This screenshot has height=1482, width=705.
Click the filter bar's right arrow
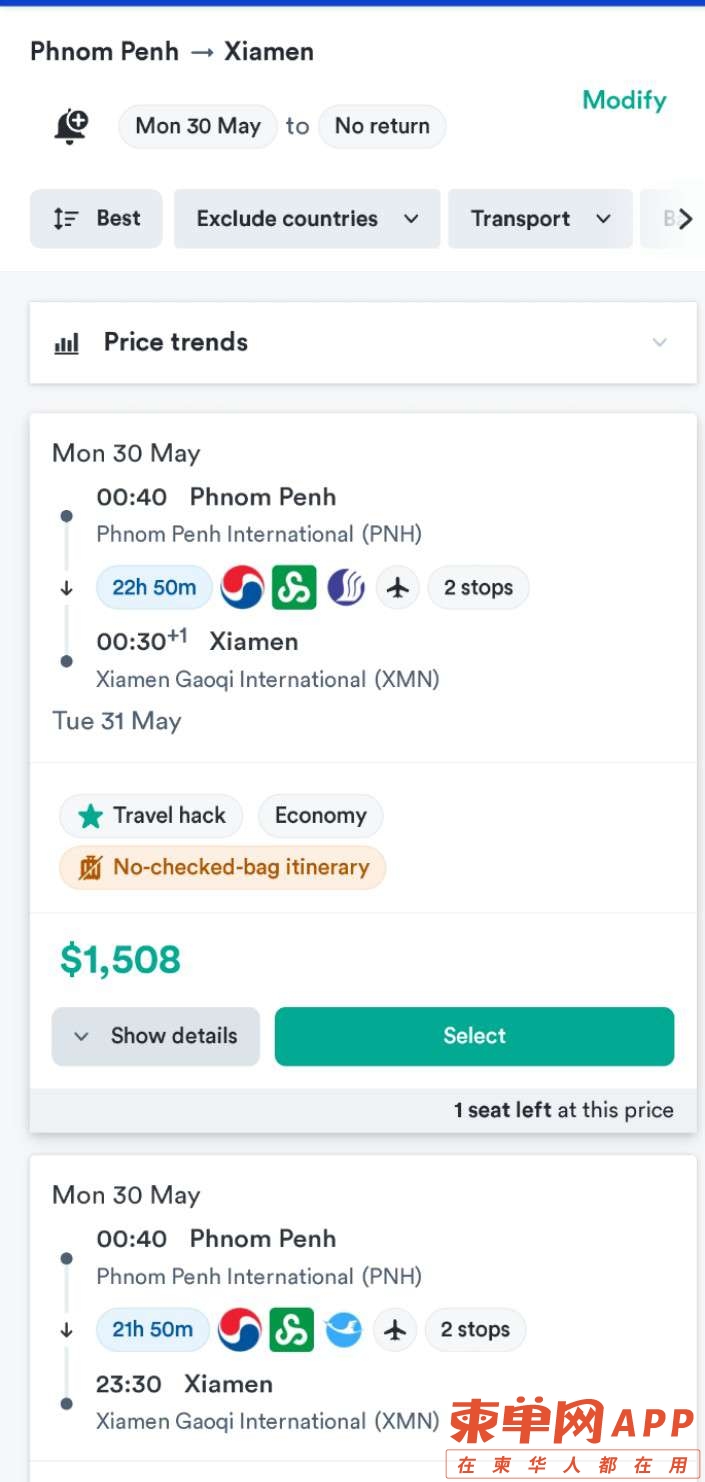click(685, 219)
